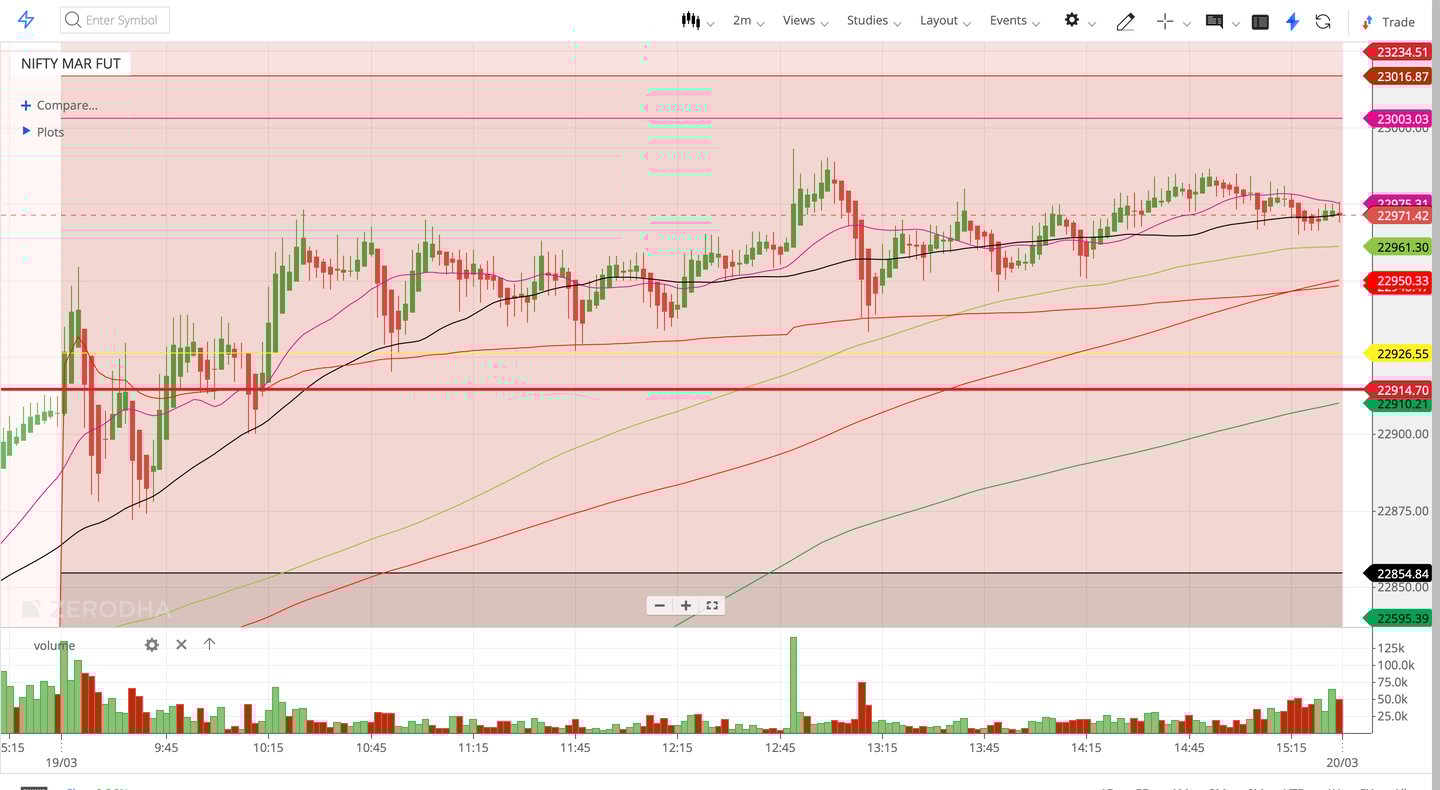1440x790 pixels.
Task: Toggle the side panel icon
Action: pos(1260,21)
